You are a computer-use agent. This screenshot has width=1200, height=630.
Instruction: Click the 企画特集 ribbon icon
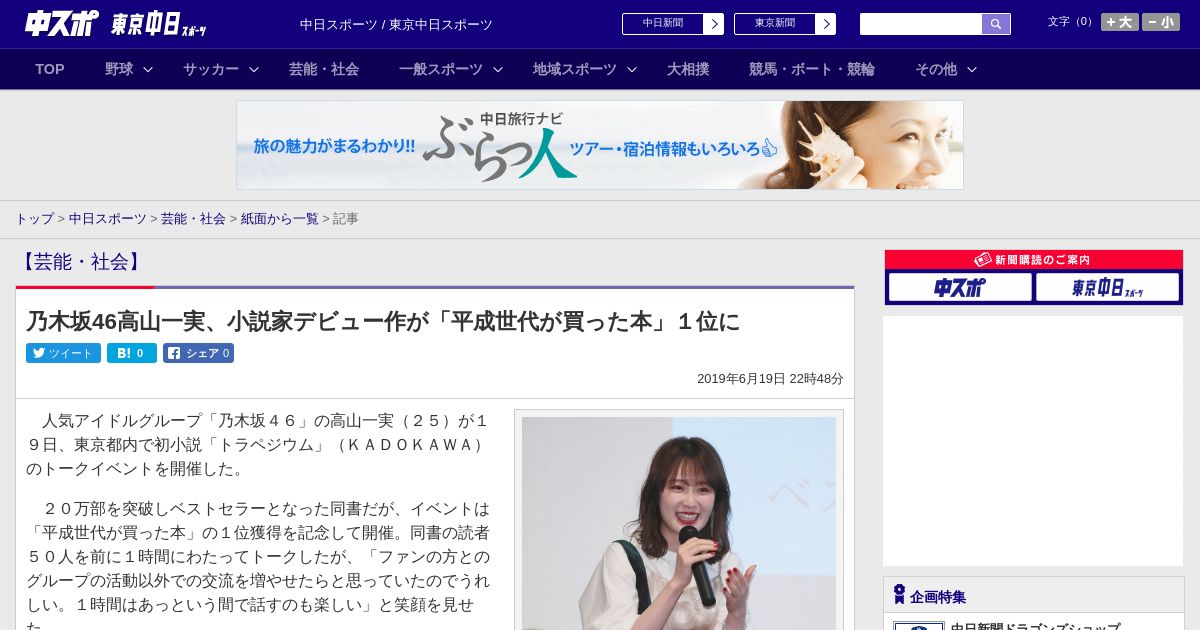pyautogui.click(x=899, y=595)
